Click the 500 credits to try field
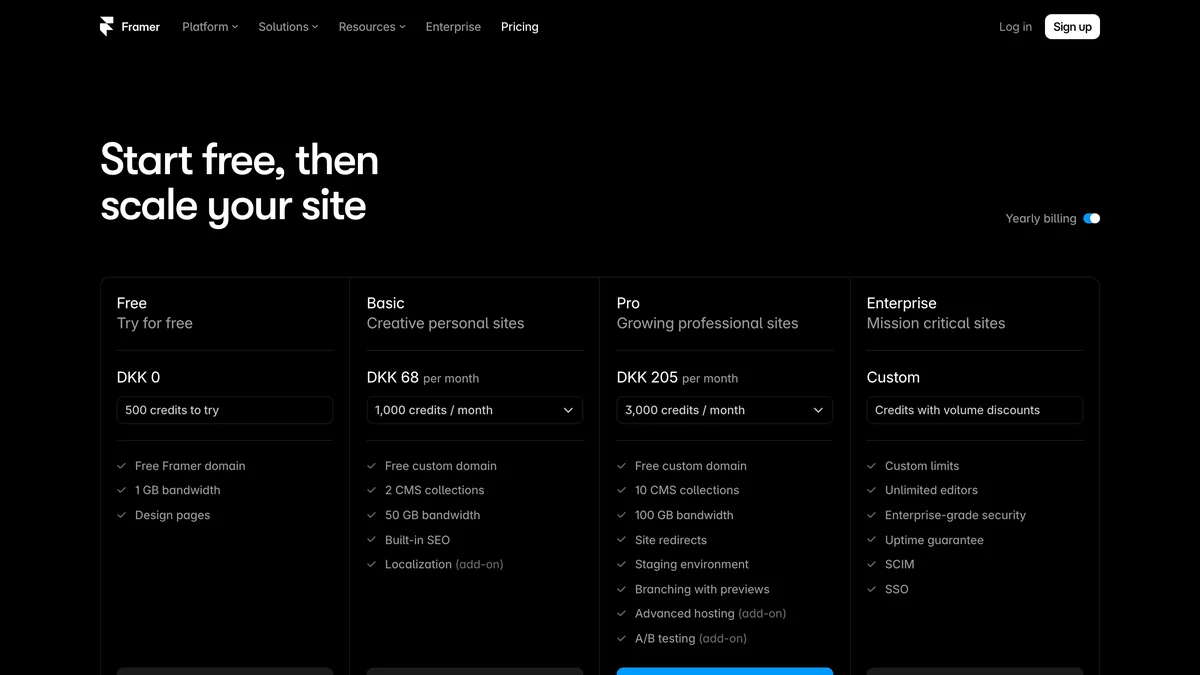The height and width of the screenshot is (675, 1200). pos(225,410)
